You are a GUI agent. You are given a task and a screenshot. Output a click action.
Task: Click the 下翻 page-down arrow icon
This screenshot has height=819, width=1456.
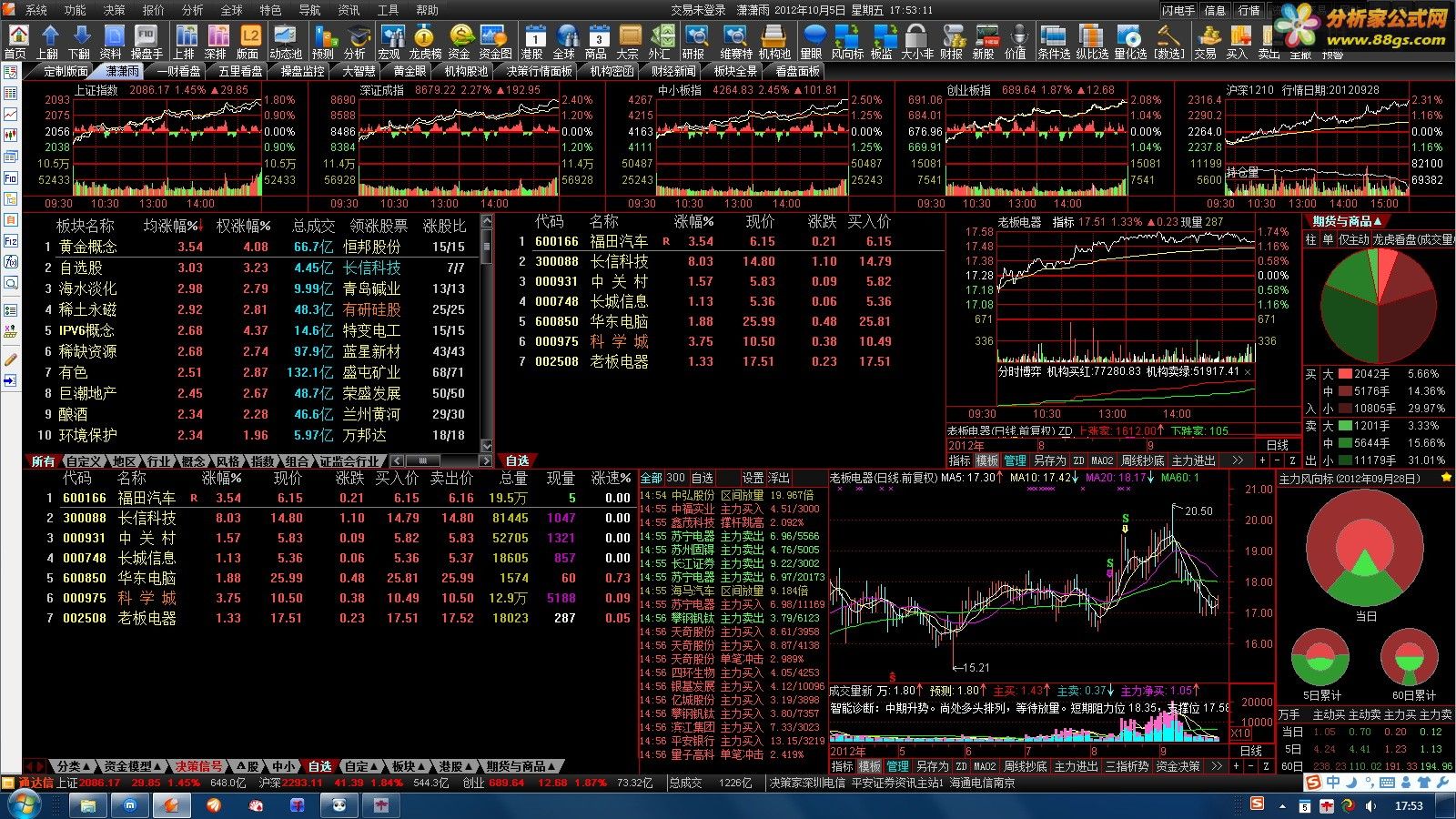(x=79, y=41)
